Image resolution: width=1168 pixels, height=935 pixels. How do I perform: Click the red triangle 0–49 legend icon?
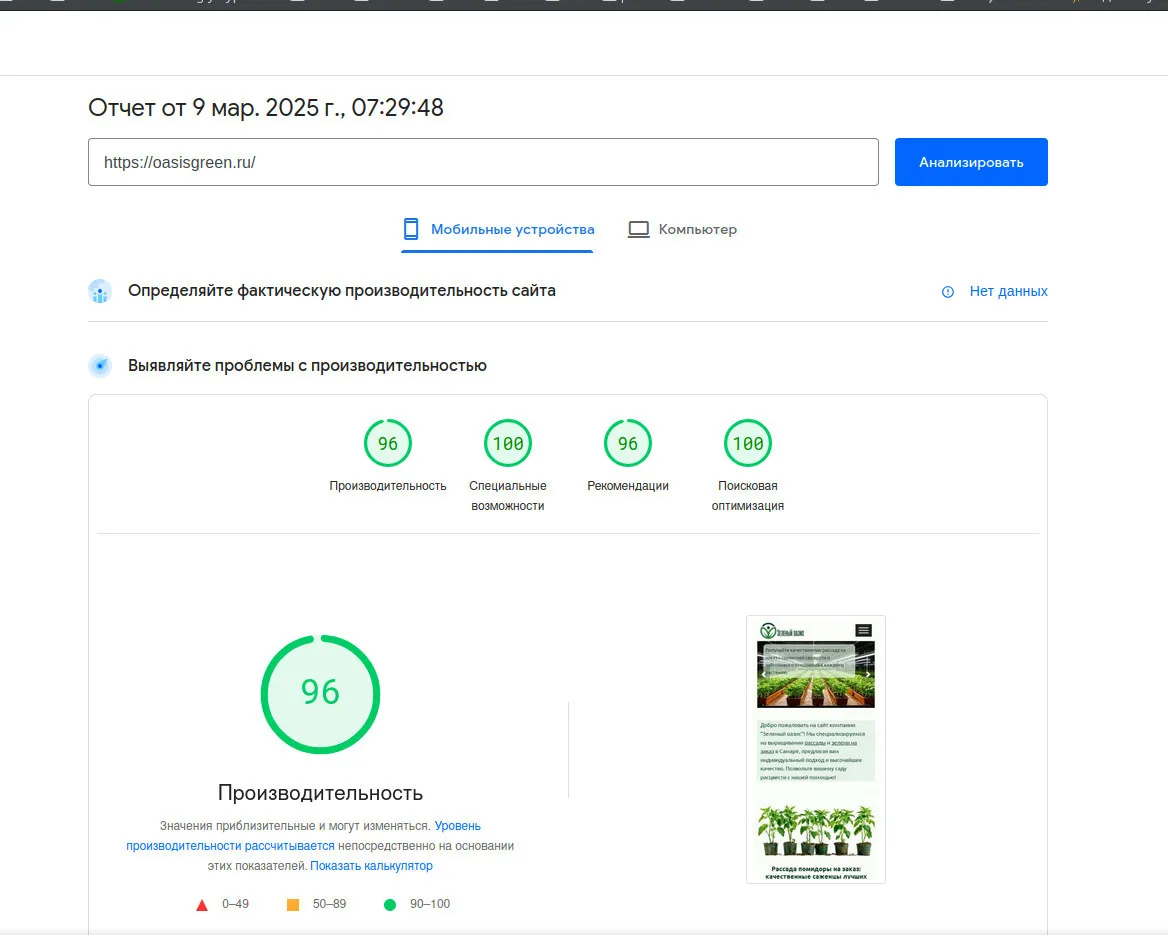tap(202, 905)
